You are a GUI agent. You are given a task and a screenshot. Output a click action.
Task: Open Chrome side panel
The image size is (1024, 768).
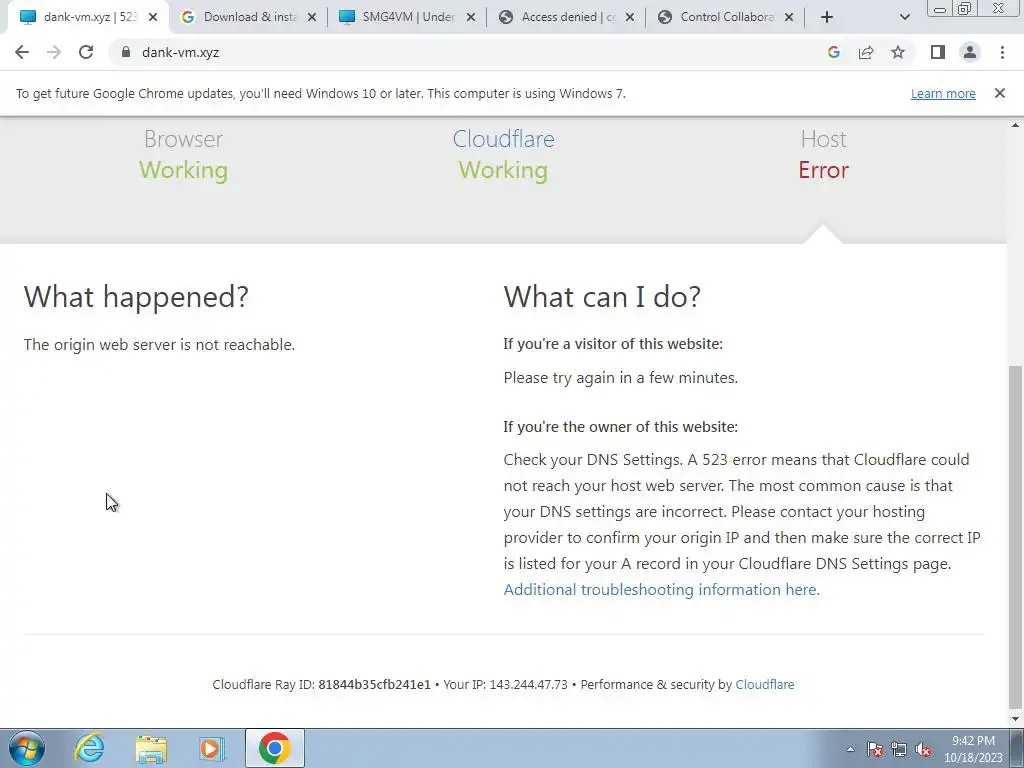coord(938,52)
